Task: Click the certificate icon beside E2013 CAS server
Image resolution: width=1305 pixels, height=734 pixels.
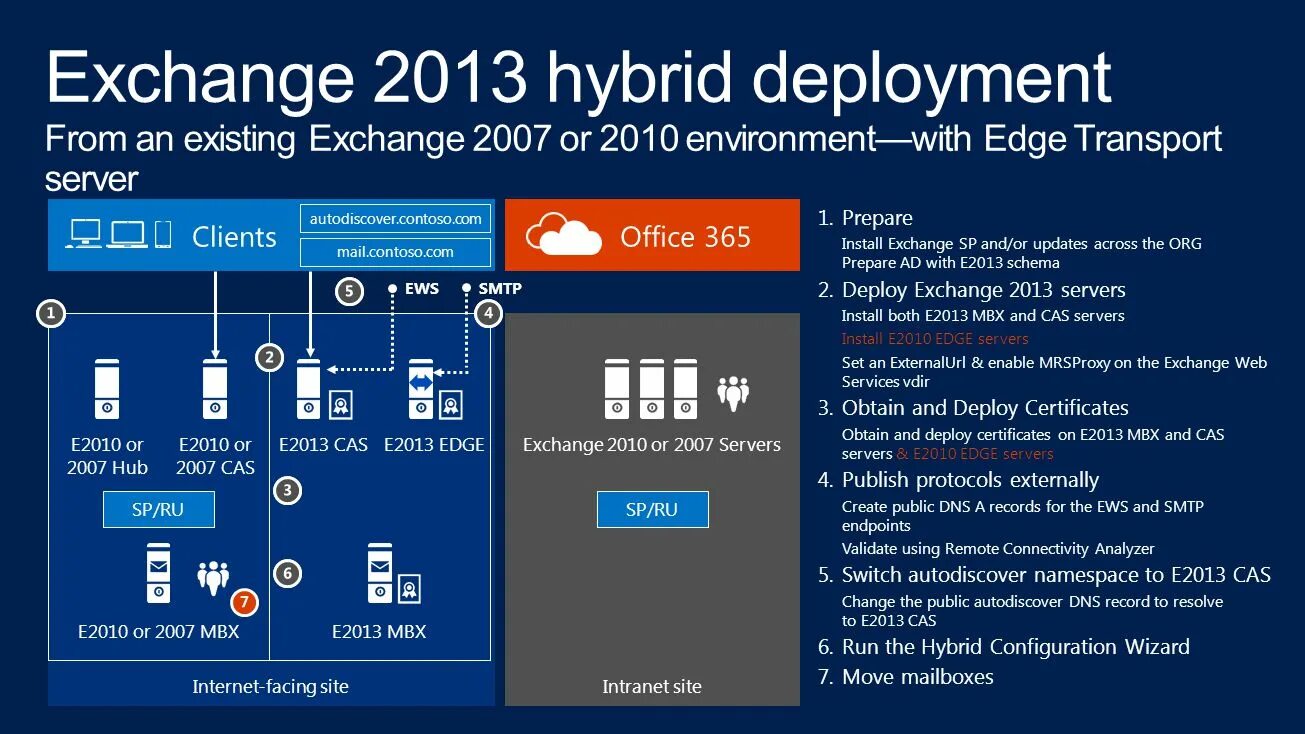Action: click(x=341, y=405)
